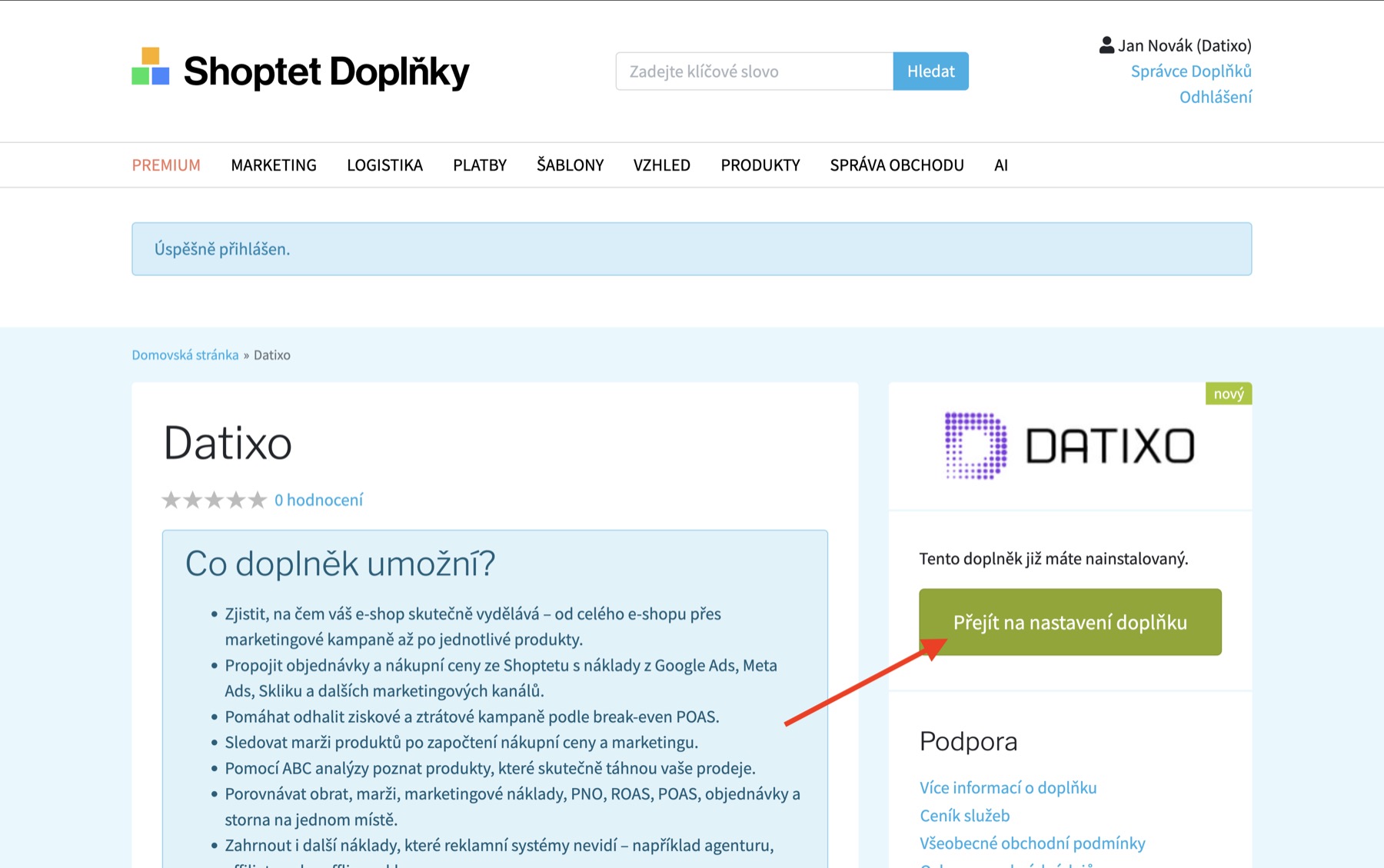The width and height of the screenshot is (1384, 868).
Task: Open the Správce Doplňků link
Action: (1191, 72)
